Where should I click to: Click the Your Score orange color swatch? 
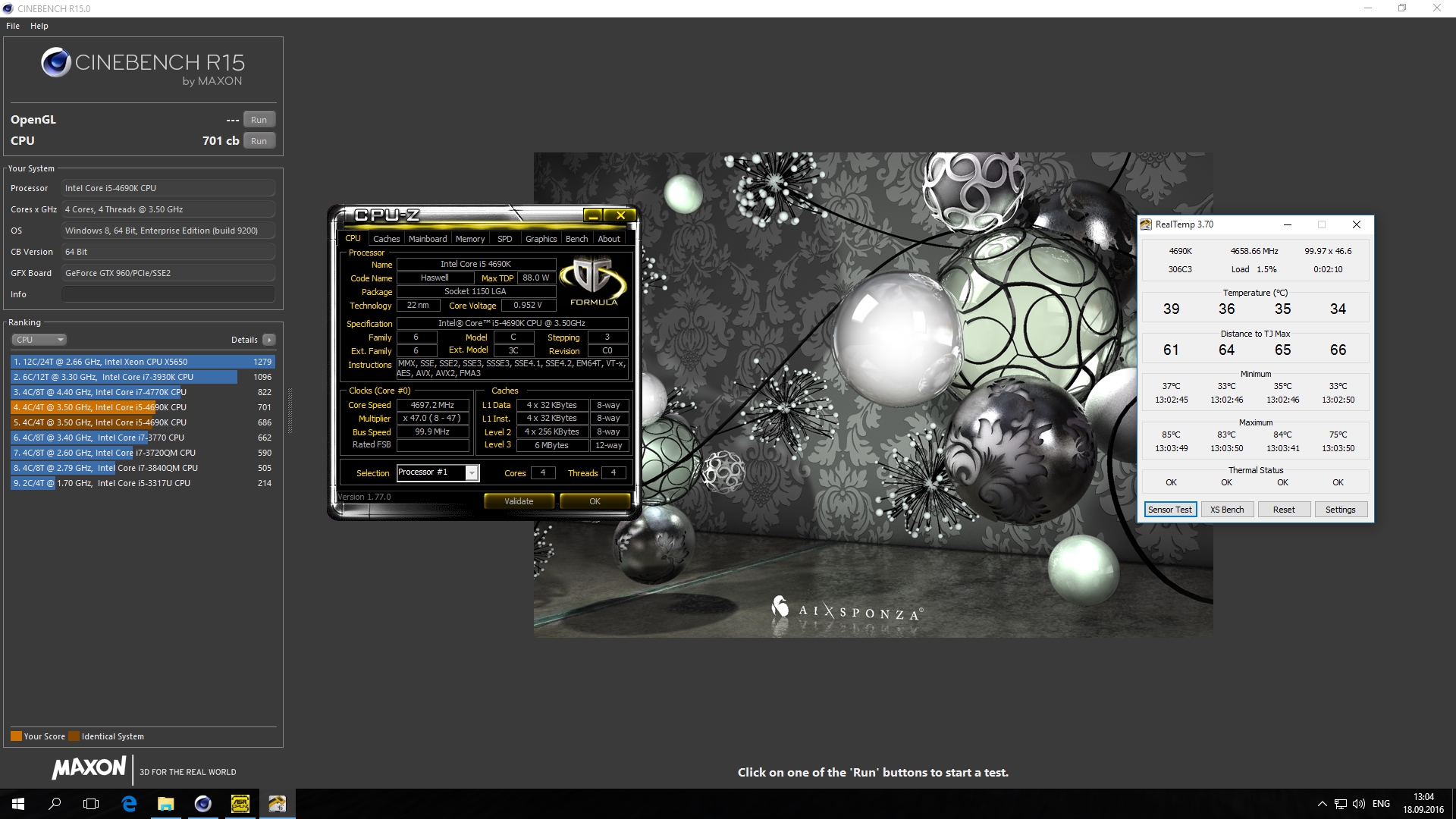tap(16, 736)
